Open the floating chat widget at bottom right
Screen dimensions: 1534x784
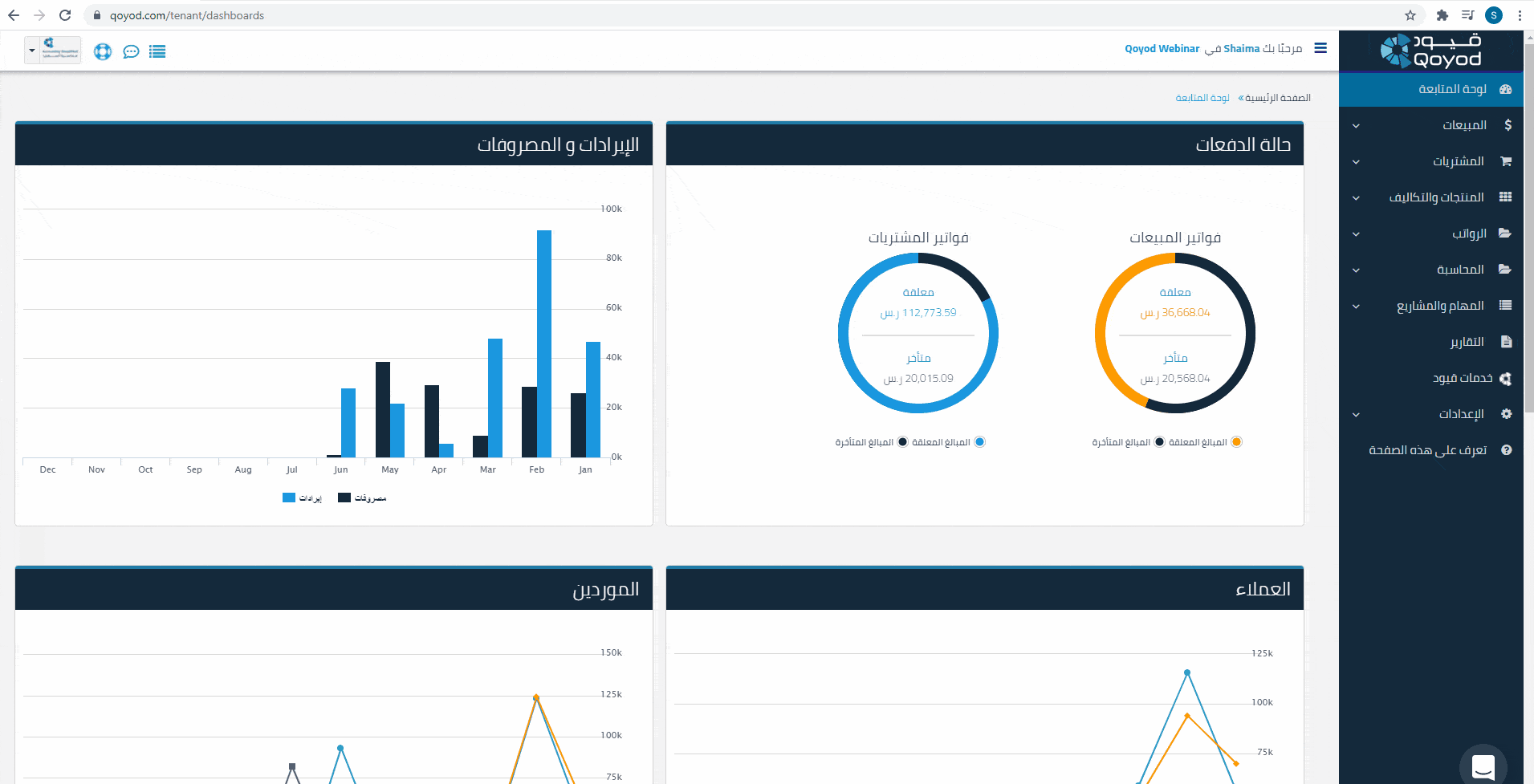1483,766
